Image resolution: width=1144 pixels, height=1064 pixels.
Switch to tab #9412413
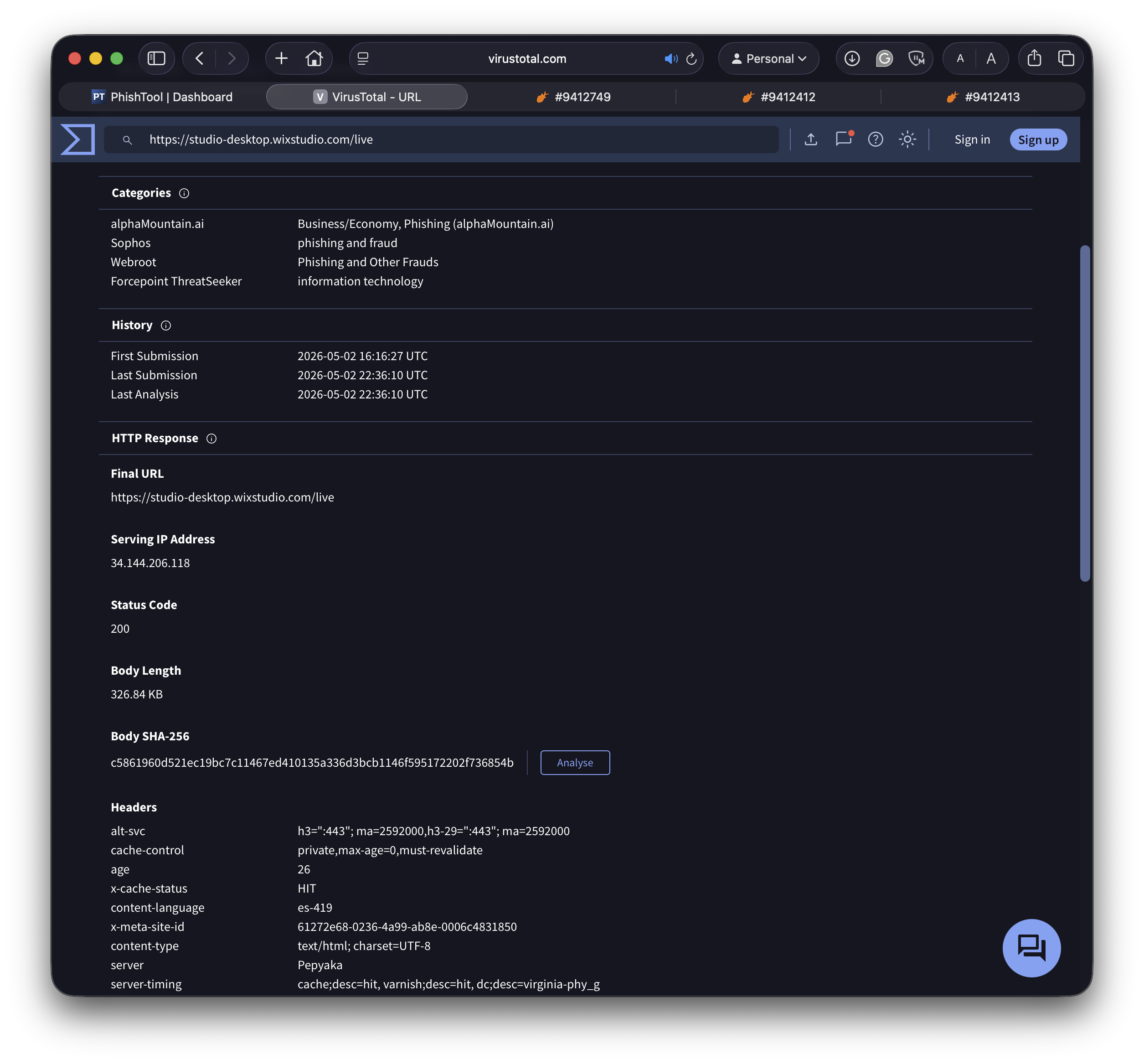click(x=983, y=97)
